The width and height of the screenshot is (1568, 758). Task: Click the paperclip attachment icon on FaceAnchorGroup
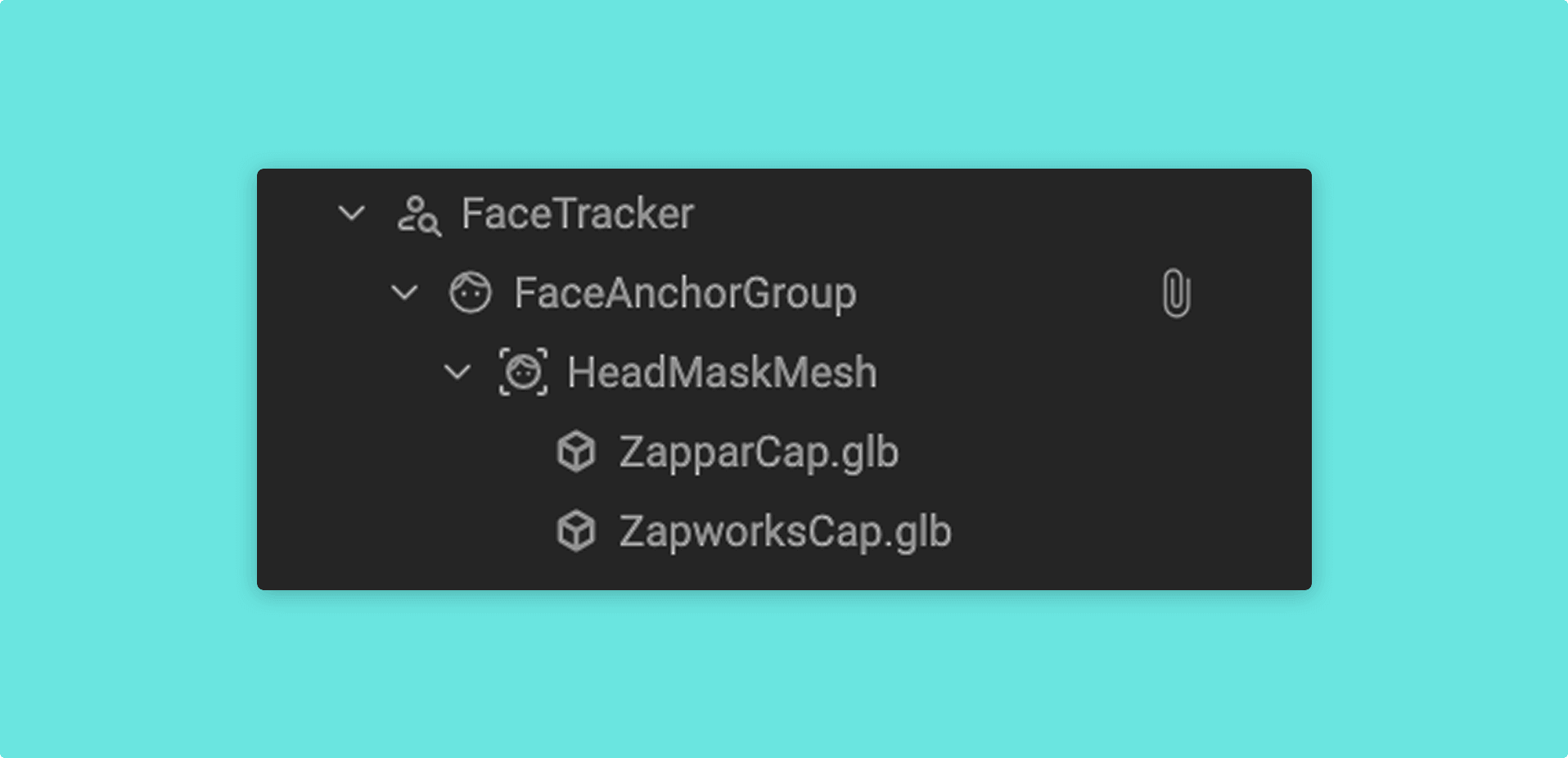click(x=1176, y=293)
